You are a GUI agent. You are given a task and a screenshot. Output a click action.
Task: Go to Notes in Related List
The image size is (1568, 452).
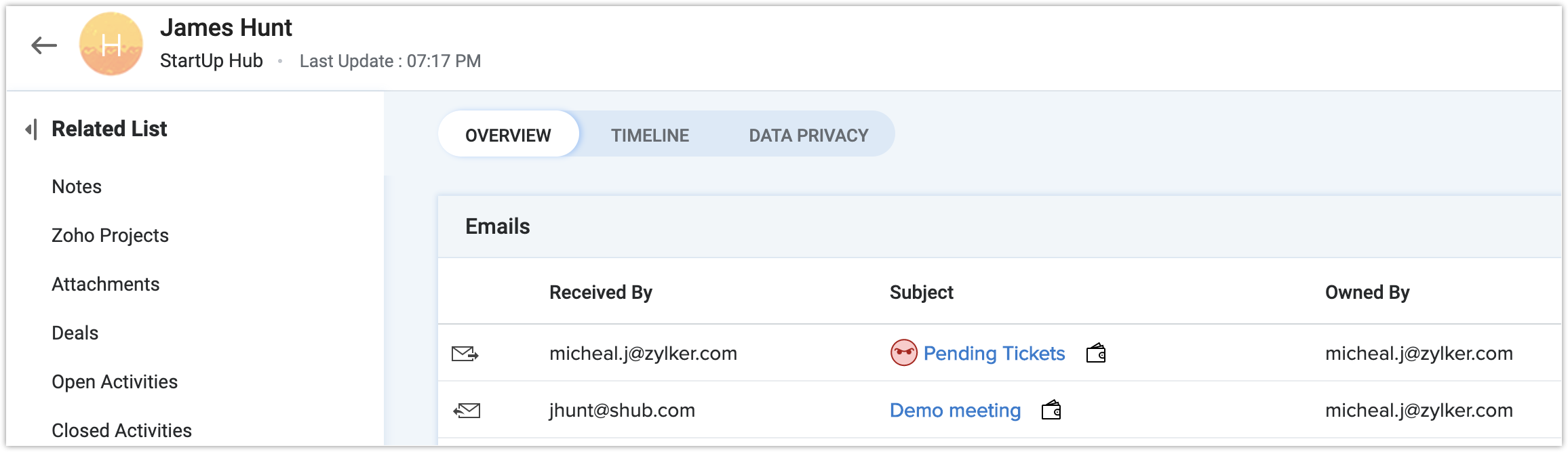click(77, 187)
